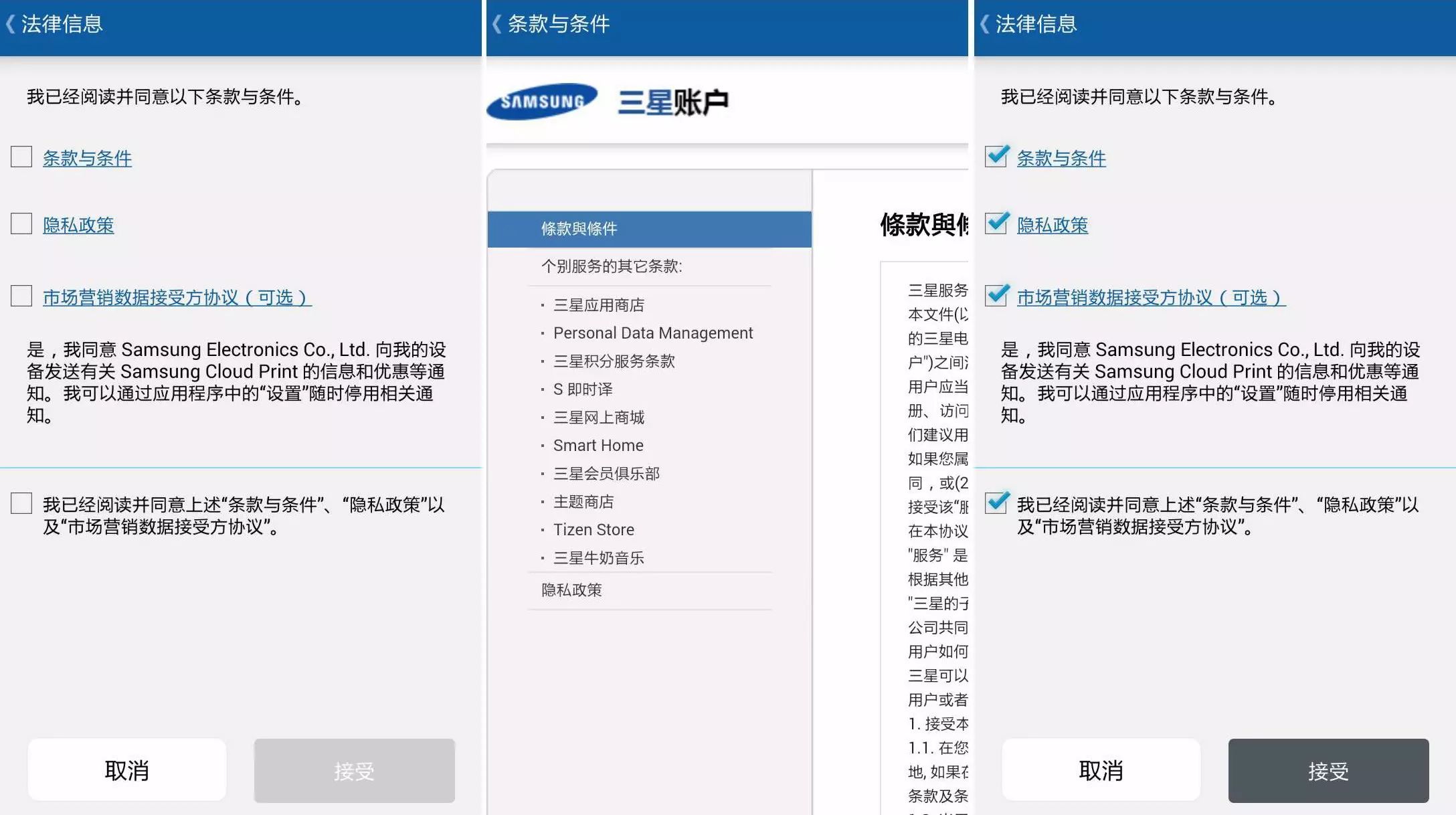The image size is (1456, 815).
Task: Uncheck ticked 市场营销数据接受方协议 checkbox on right screen
Action: [x=996, y=295]
